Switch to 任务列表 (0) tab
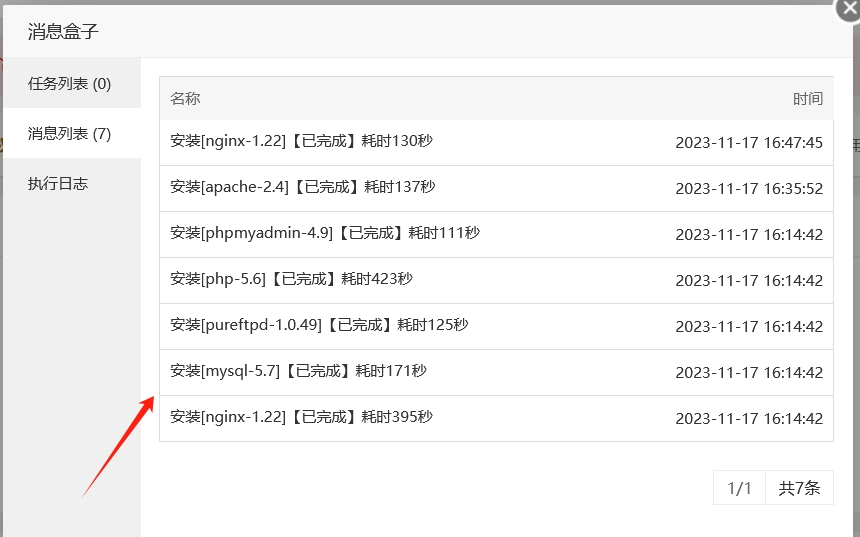The width and height of the screenshot is (860, 537). (70, 84)
